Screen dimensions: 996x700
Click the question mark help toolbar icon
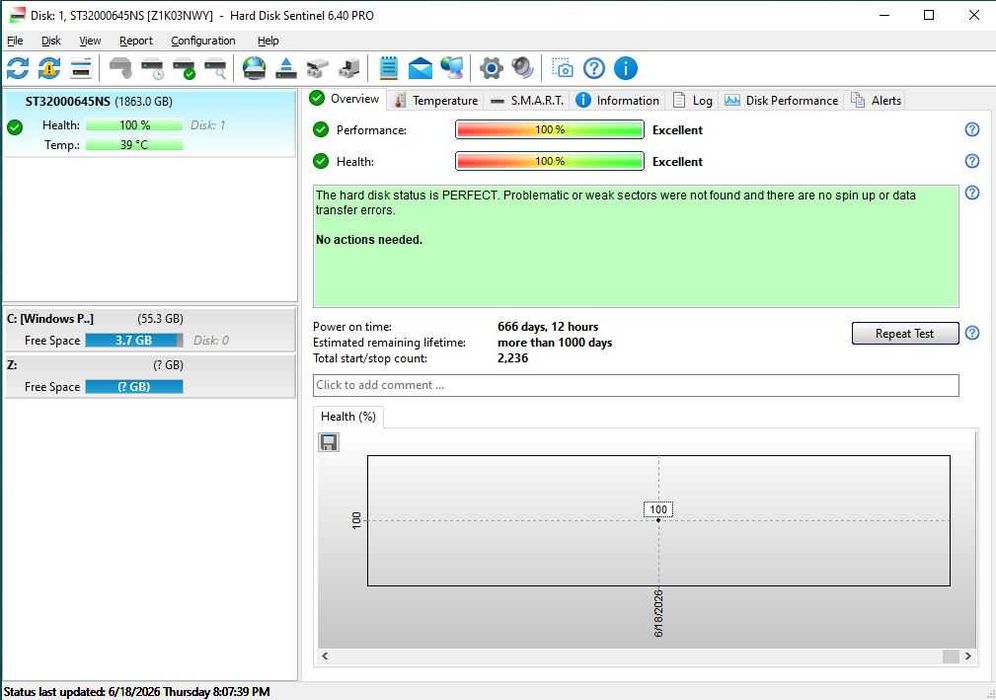coord(594,69)
